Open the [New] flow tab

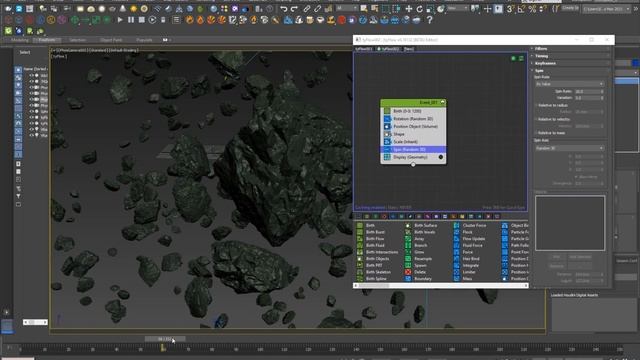(x=409, y=49)
